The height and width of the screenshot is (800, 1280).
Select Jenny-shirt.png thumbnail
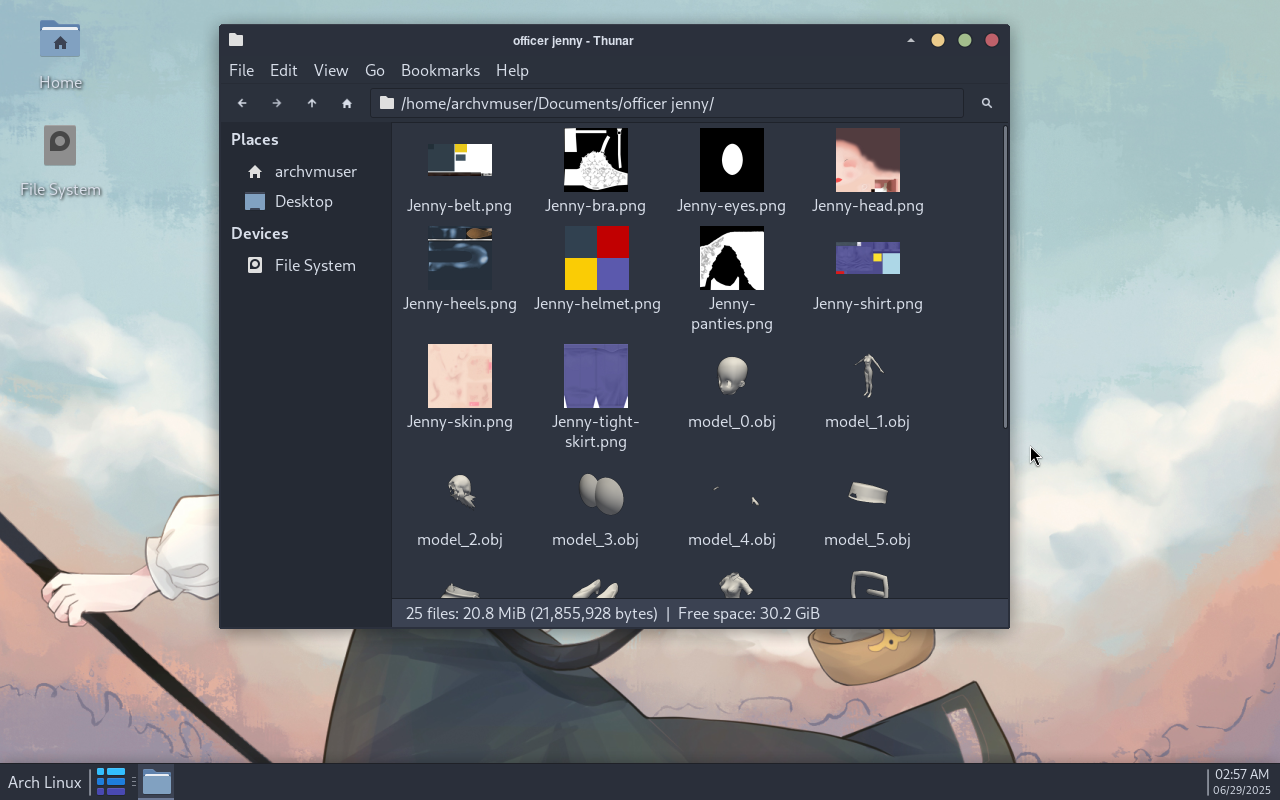pyautogui.click(x=868, y=258)
